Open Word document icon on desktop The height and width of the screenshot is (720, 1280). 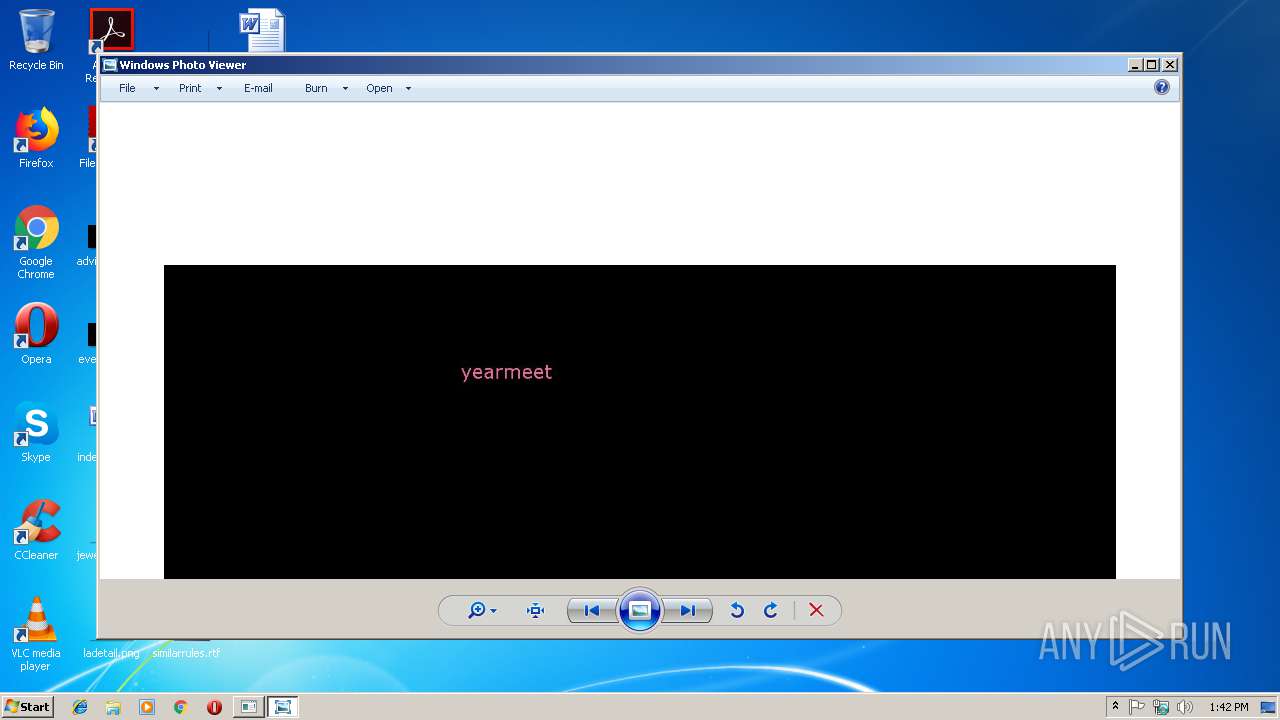262,30
